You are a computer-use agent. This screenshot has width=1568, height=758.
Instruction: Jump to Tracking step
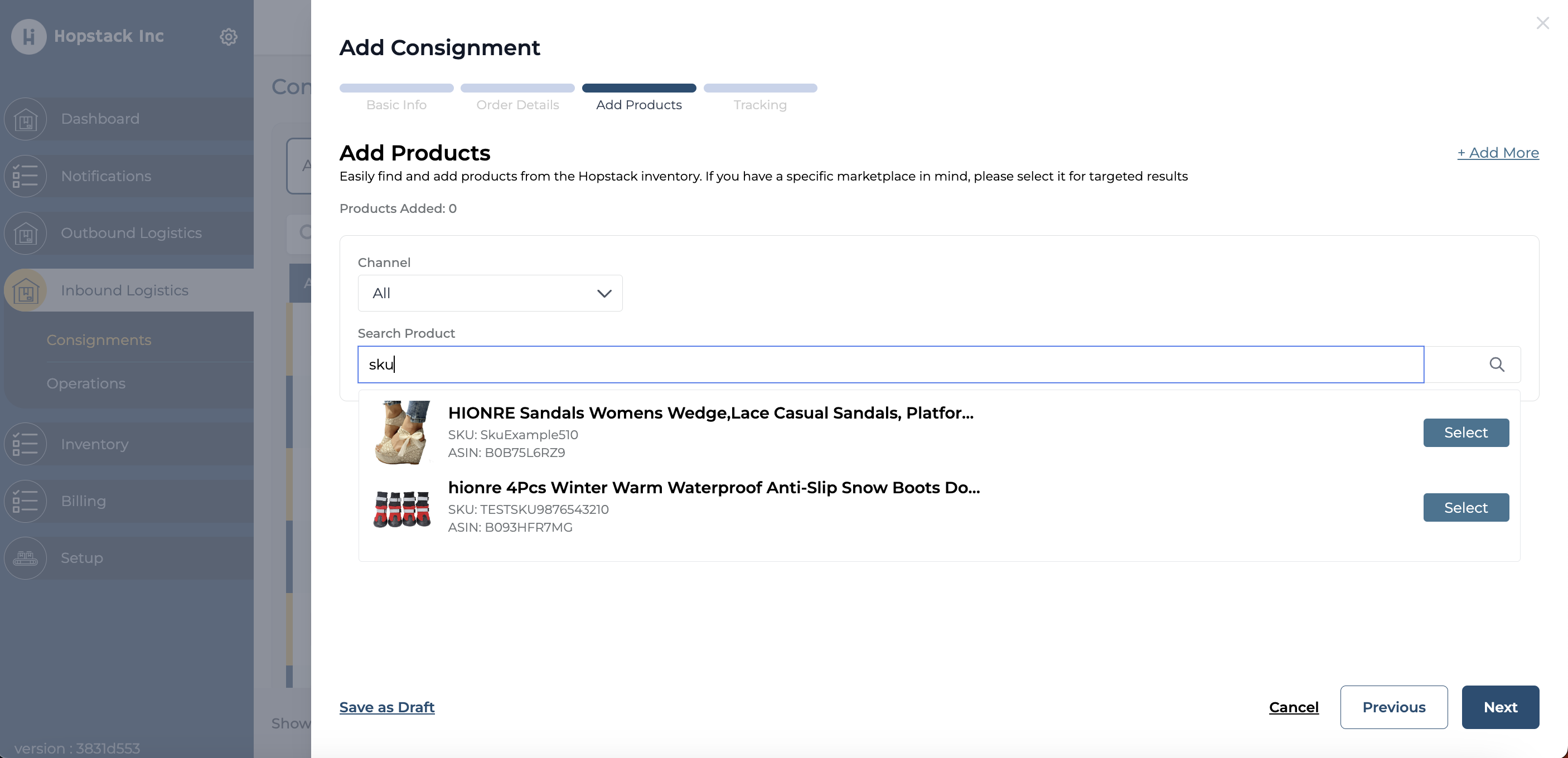(x=759, y=105)
